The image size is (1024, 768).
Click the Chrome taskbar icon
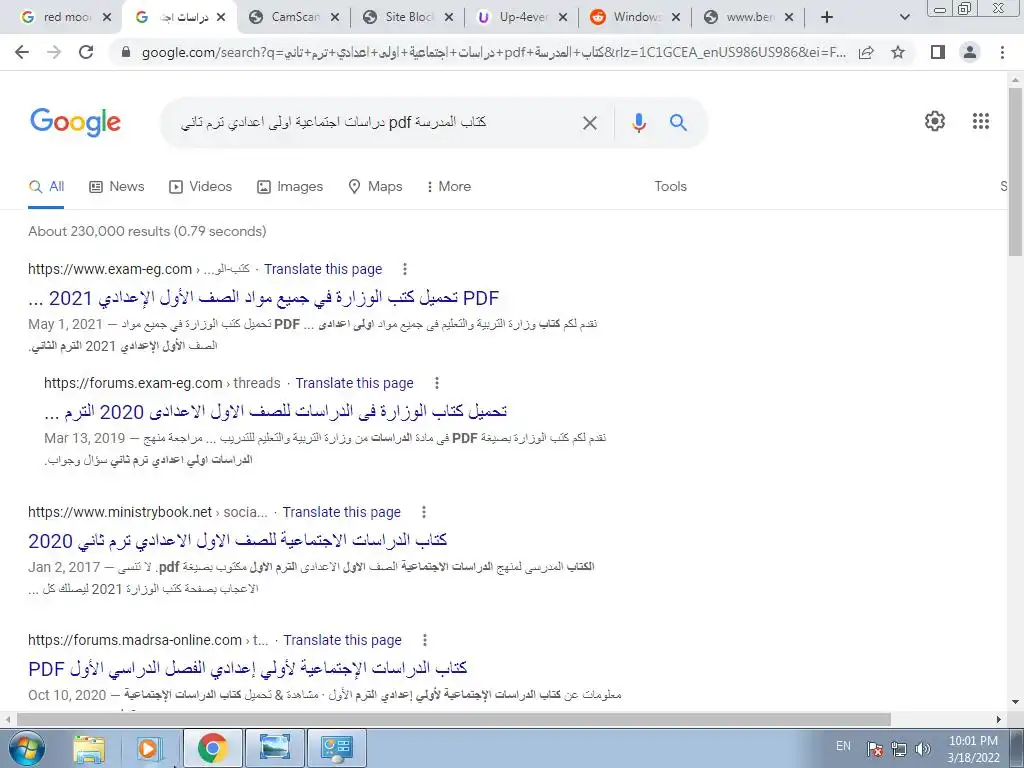pos(213,748)
